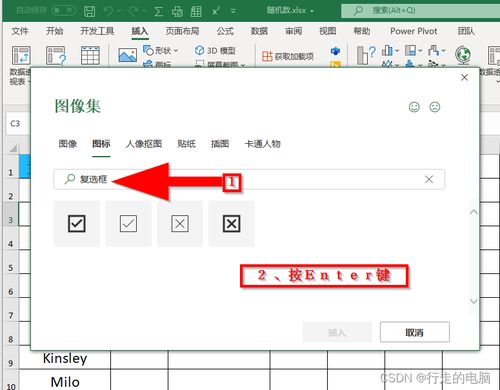
Task: Clear the search text with the X
Action: coord(429,179)
